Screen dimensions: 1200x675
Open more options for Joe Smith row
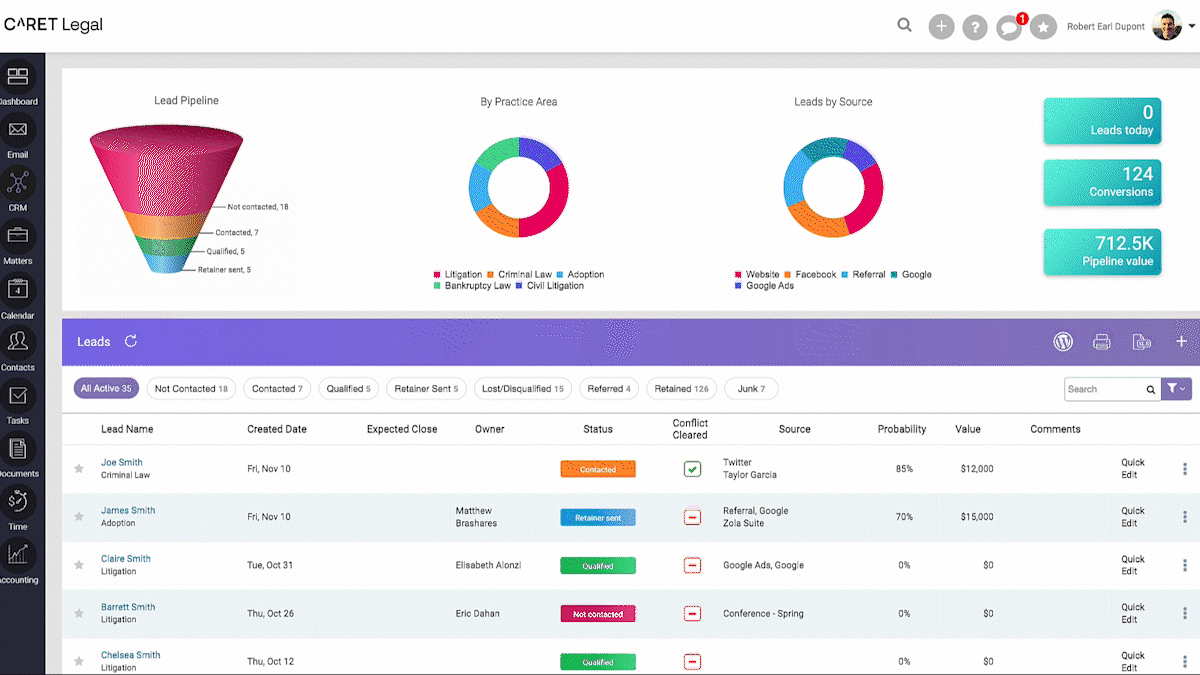coord(1184,469)
